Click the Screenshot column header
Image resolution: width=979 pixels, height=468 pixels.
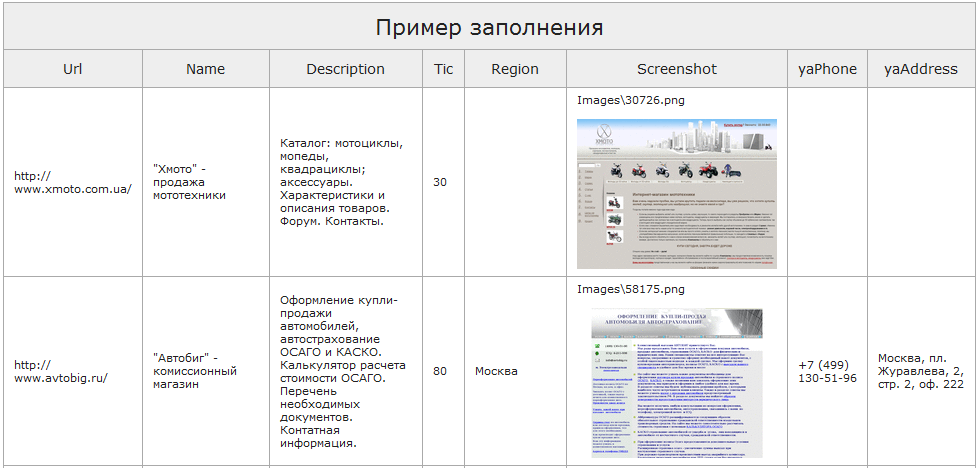(676, 69)
